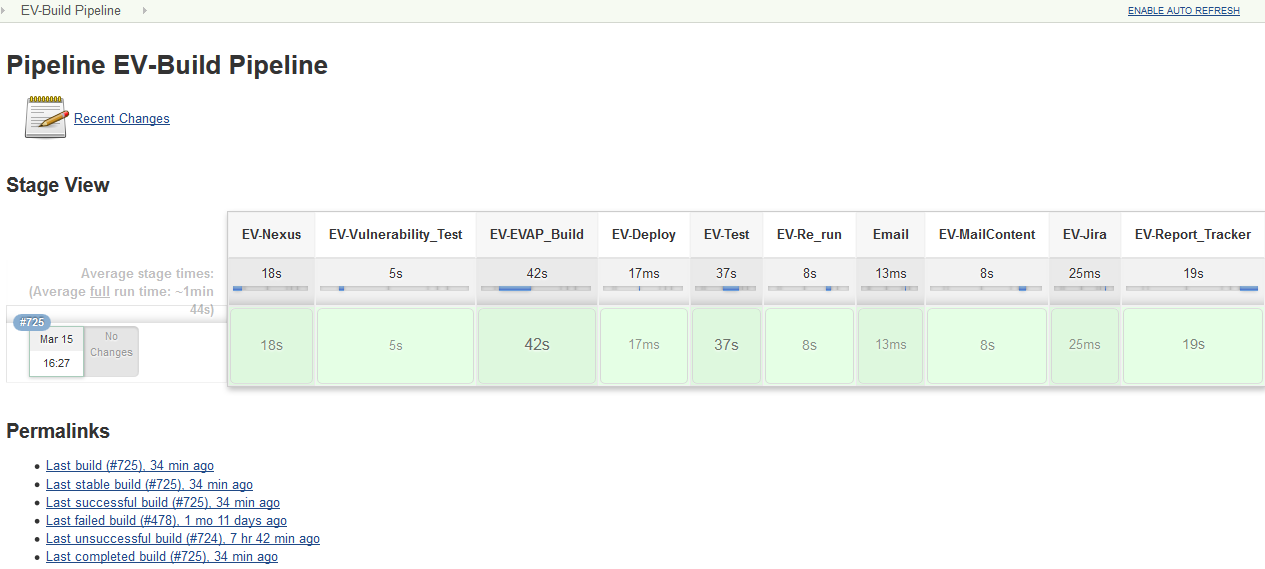Select the EV-Report_Tracker 19s stage cell

[x=1193, y=345]
